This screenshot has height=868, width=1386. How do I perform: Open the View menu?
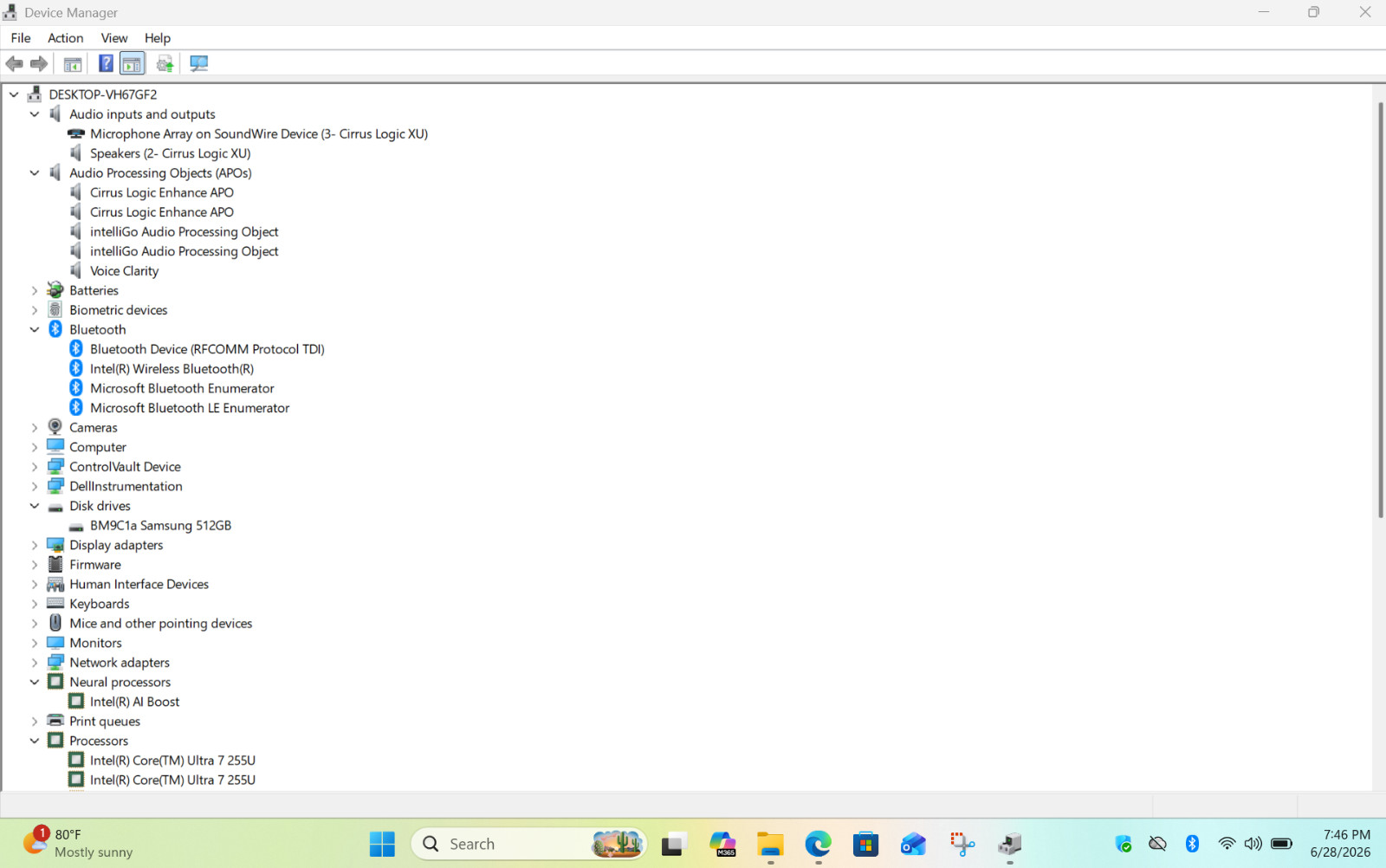tap(114, 38)
